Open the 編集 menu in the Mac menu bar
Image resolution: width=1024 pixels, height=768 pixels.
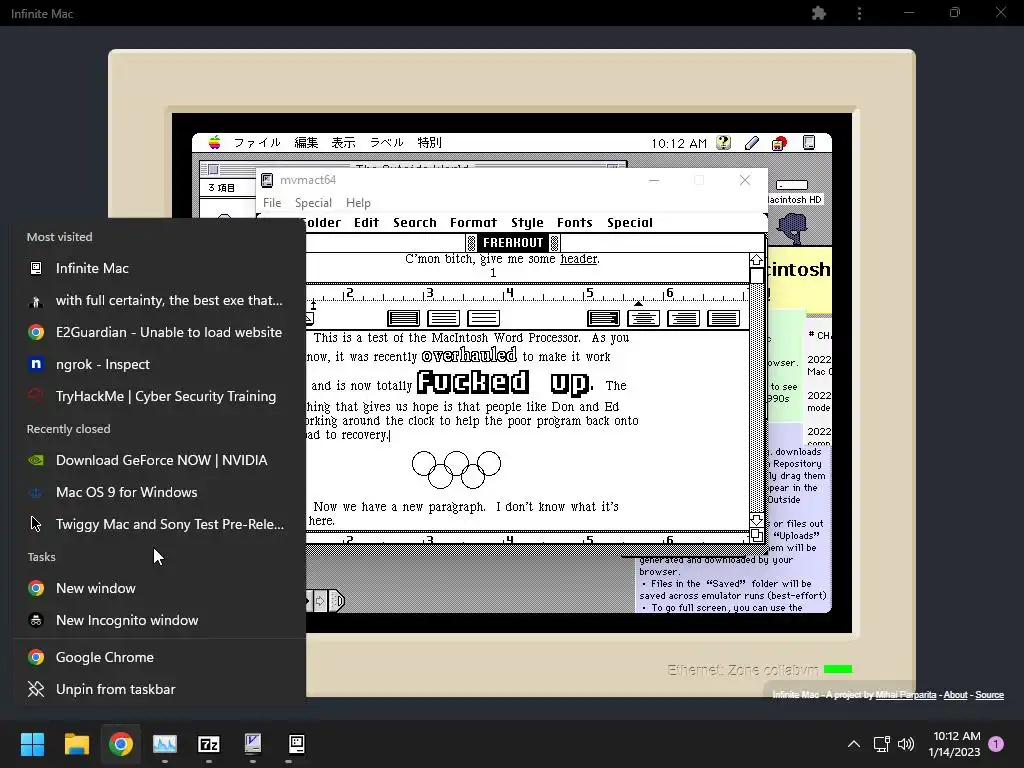coord(306,142)
